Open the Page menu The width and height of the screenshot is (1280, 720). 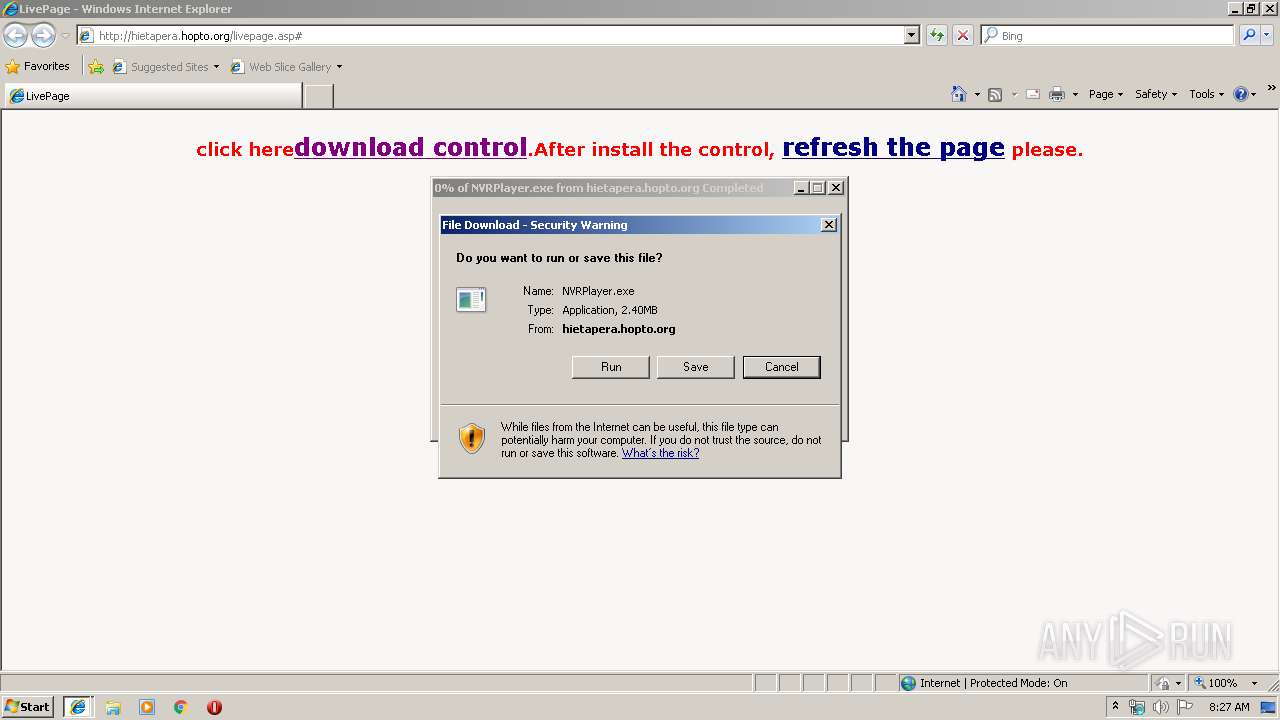click(1106, 94)
